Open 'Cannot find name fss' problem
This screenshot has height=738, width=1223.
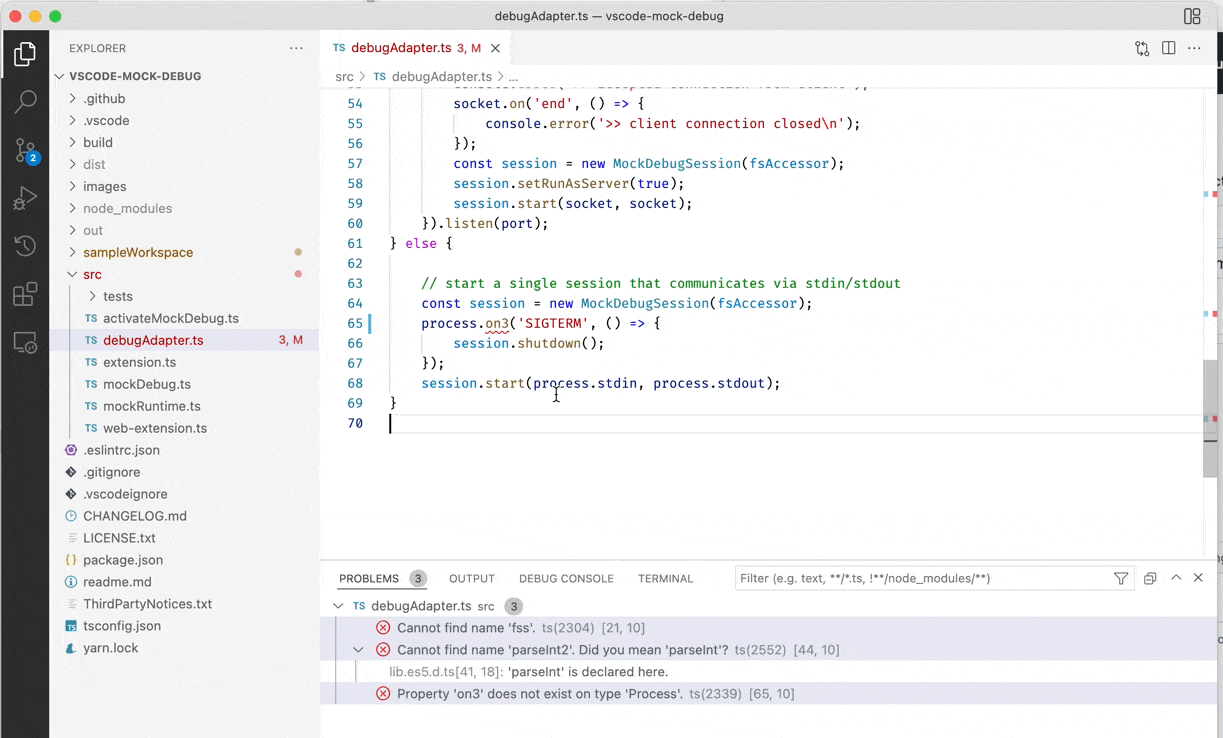(x=465, y=628)
